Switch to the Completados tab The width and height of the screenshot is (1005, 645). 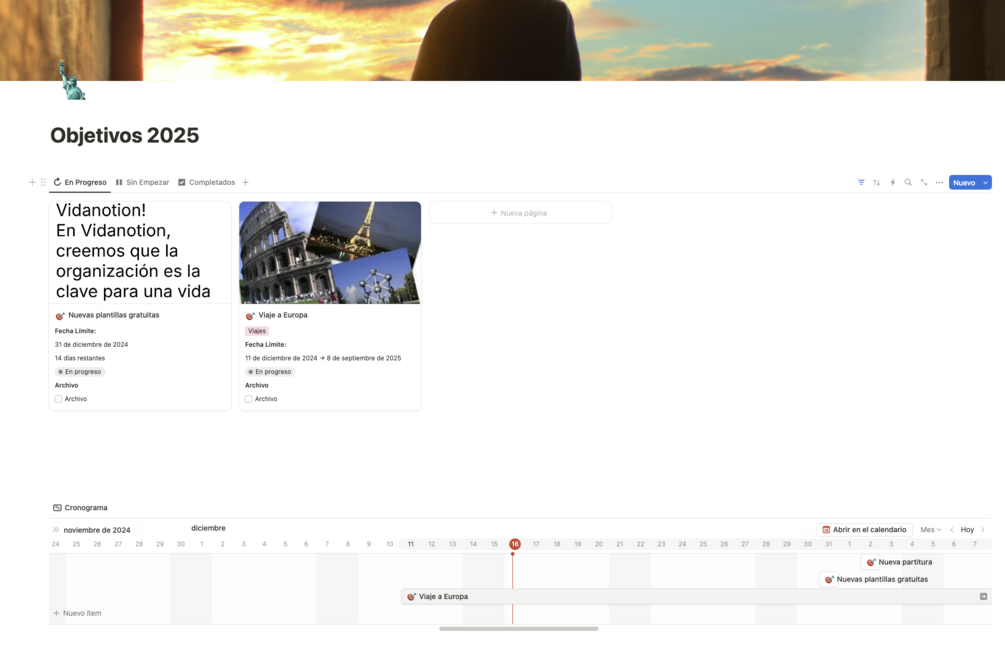[206, 182]
